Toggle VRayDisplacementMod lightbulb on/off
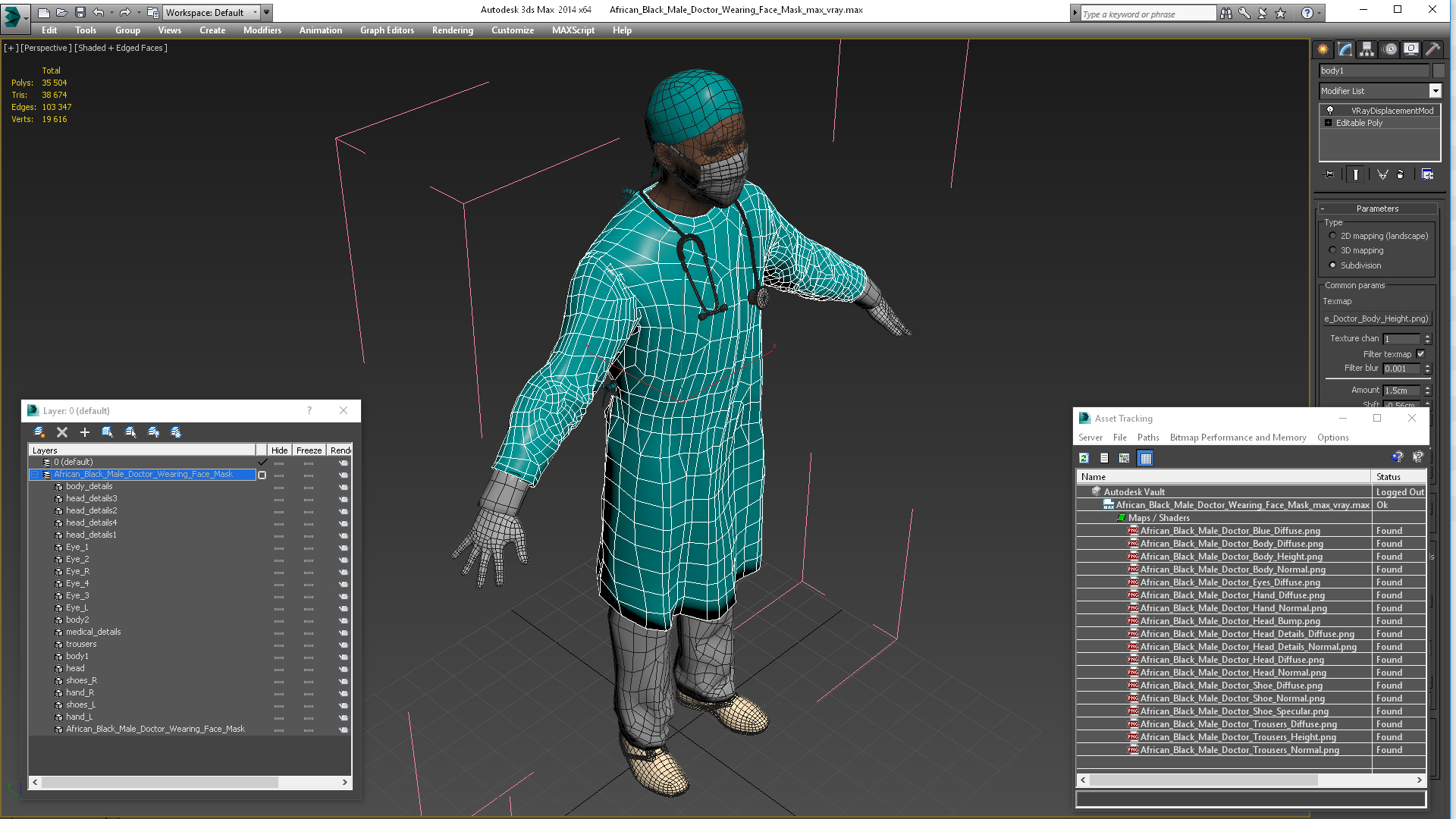Viewport: 1456px width, 819px height. (1329, 111)
